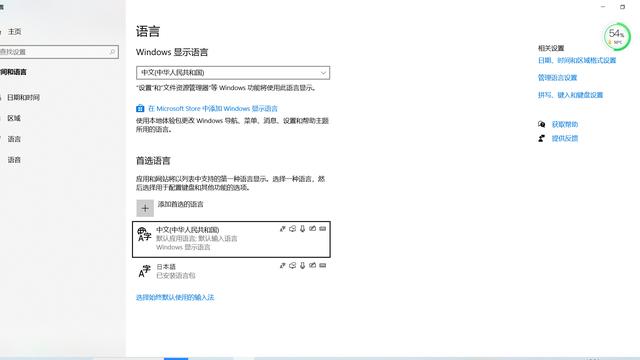
Task: Open 日期和时间 in the sidebar
Action: pos(23,98)
